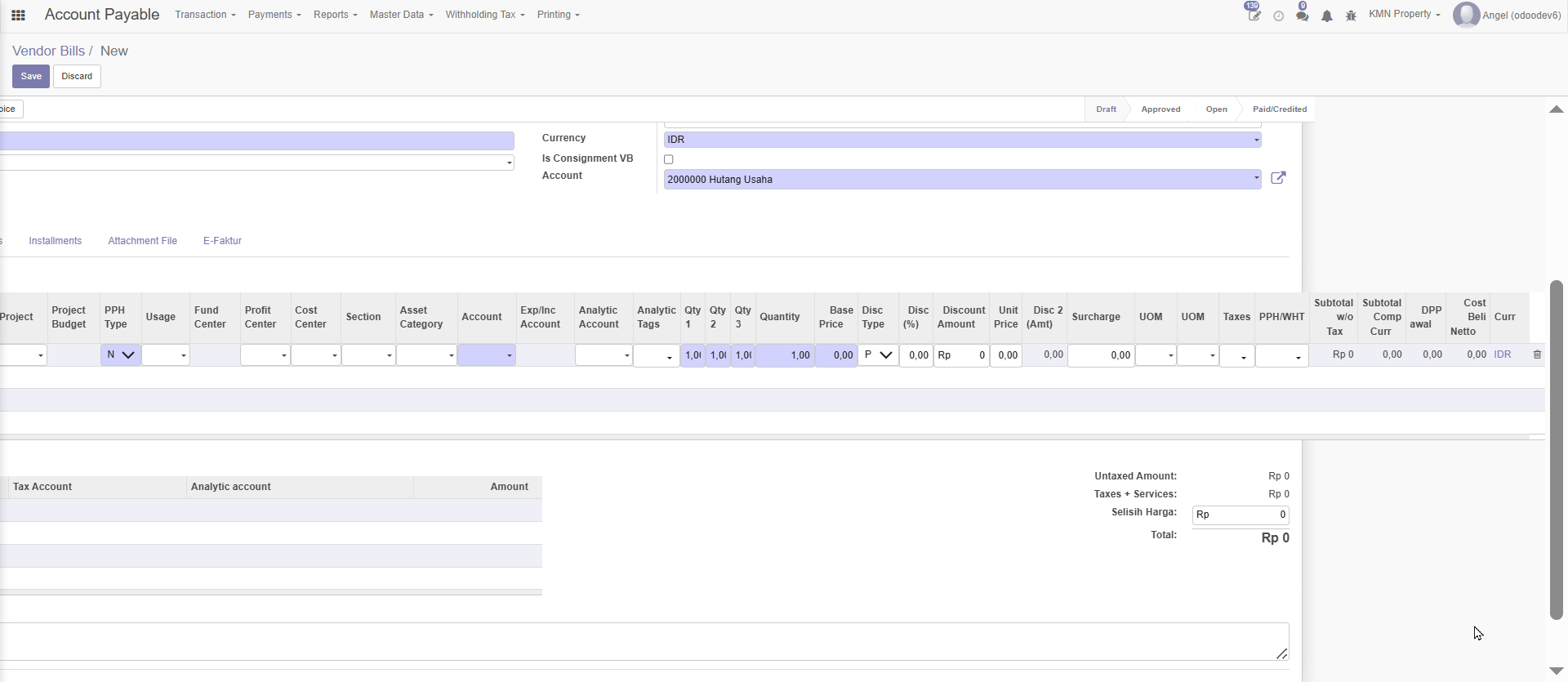Open external link for Hutang Usaha account
This screenshot has height=682, width=1568.
point(1279,178)
